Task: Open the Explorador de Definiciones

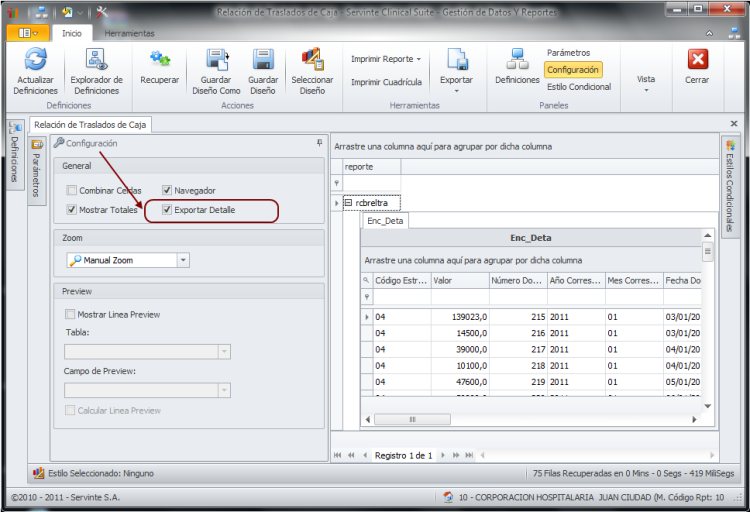Action: coord(96,60)
